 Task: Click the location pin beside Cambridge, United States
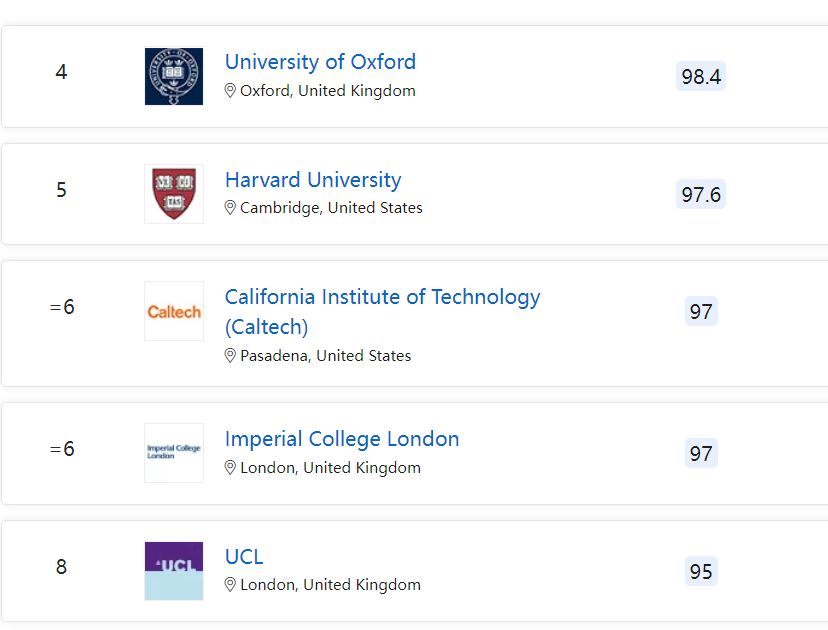tap(230, 208)
